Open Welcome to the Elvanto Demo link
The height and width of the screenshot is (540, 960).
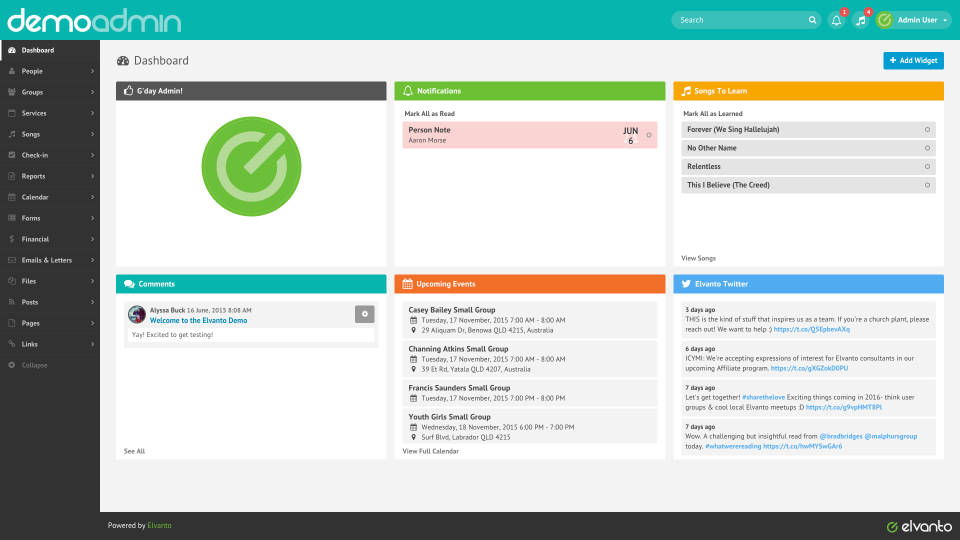[198, 320]
